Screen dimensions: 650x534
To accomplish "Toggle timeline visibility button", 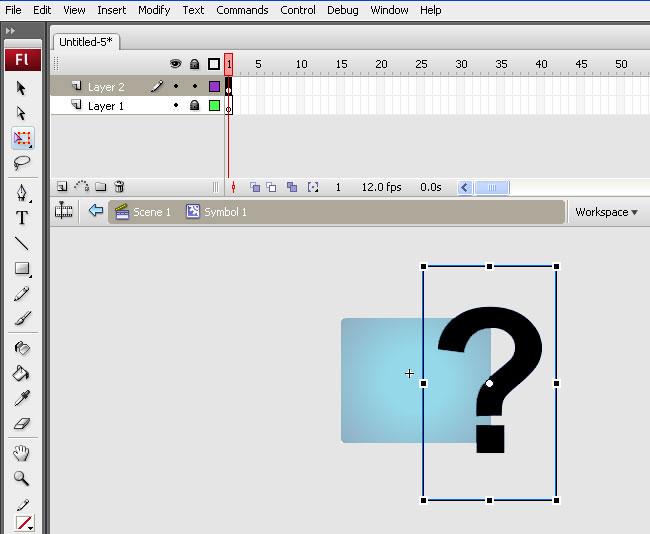I will (x=63, y=211).
